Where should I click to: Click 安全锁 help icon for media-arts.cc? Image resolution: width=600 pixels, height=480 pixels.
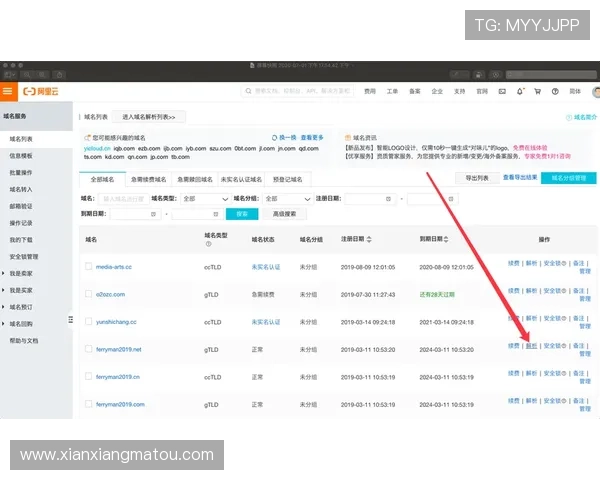point(564,263)
